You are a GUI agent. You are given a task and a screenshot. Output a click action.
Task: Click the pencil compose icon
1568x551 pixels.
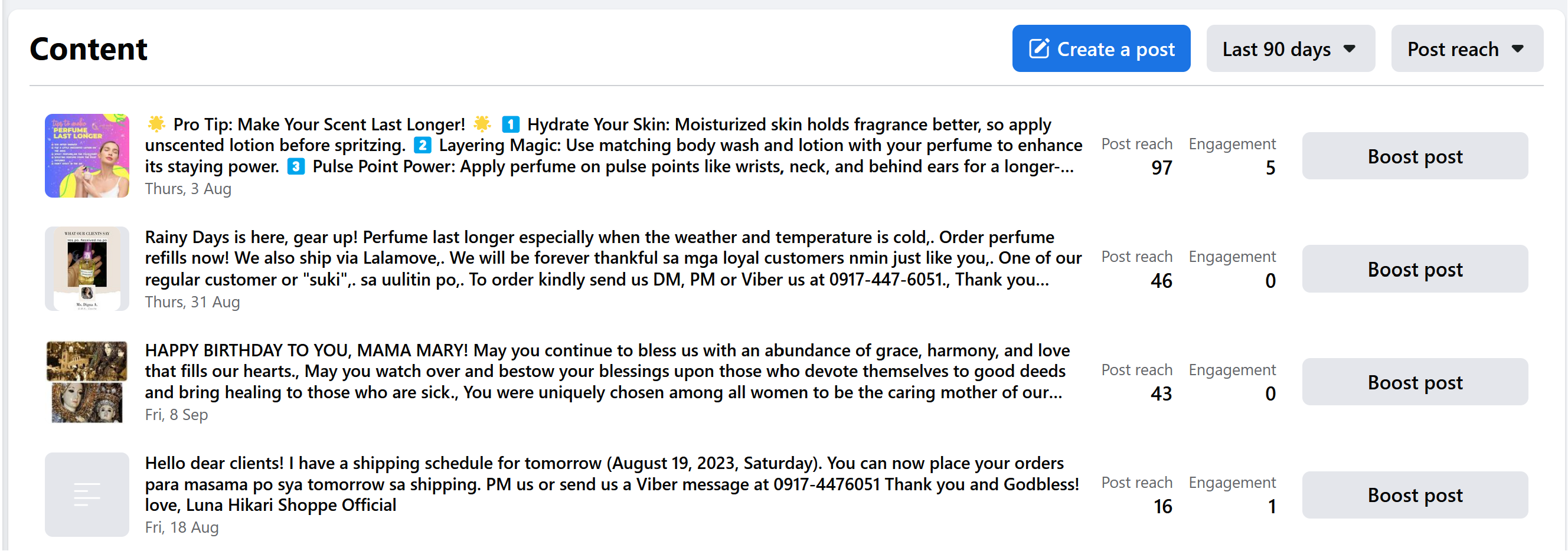pos(1038,48)
